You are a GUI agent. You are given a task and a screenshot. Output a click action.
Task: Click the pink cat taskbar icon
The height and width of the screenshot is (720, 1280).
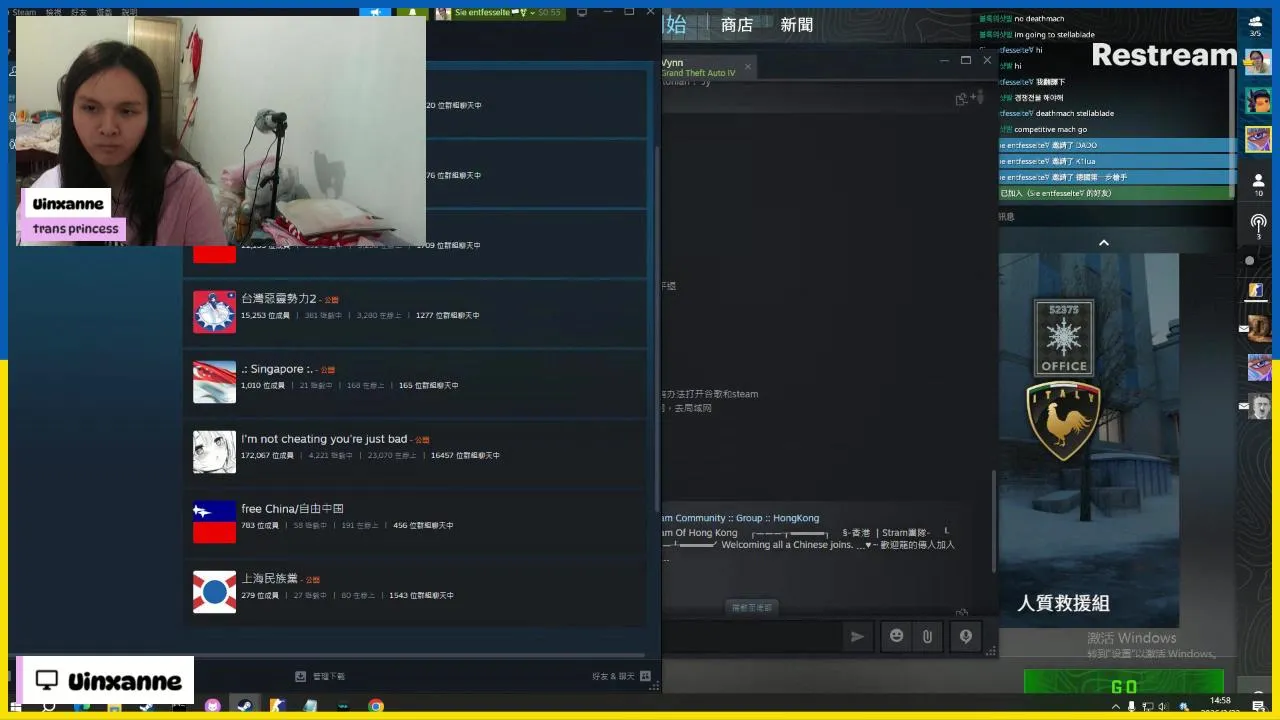(212, 706)
